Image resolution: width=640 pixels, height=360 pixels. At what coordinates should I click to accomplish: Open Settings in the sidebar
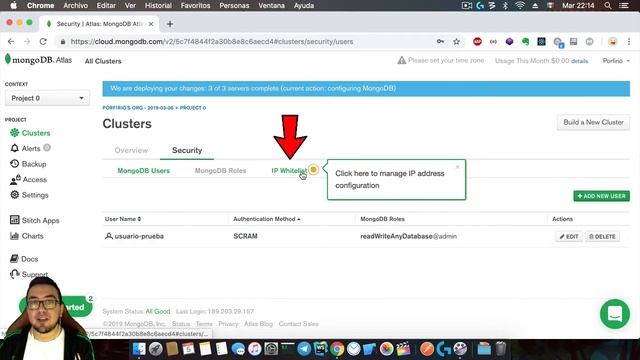(29, 195)
